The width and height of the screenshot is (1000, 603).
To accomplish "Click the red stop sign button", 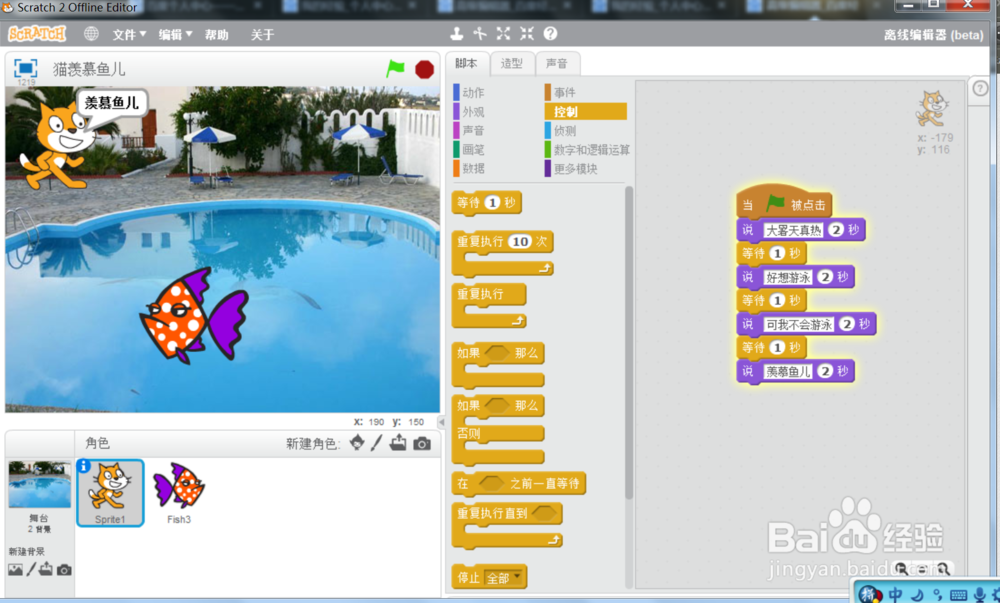I will pos(424,69).
